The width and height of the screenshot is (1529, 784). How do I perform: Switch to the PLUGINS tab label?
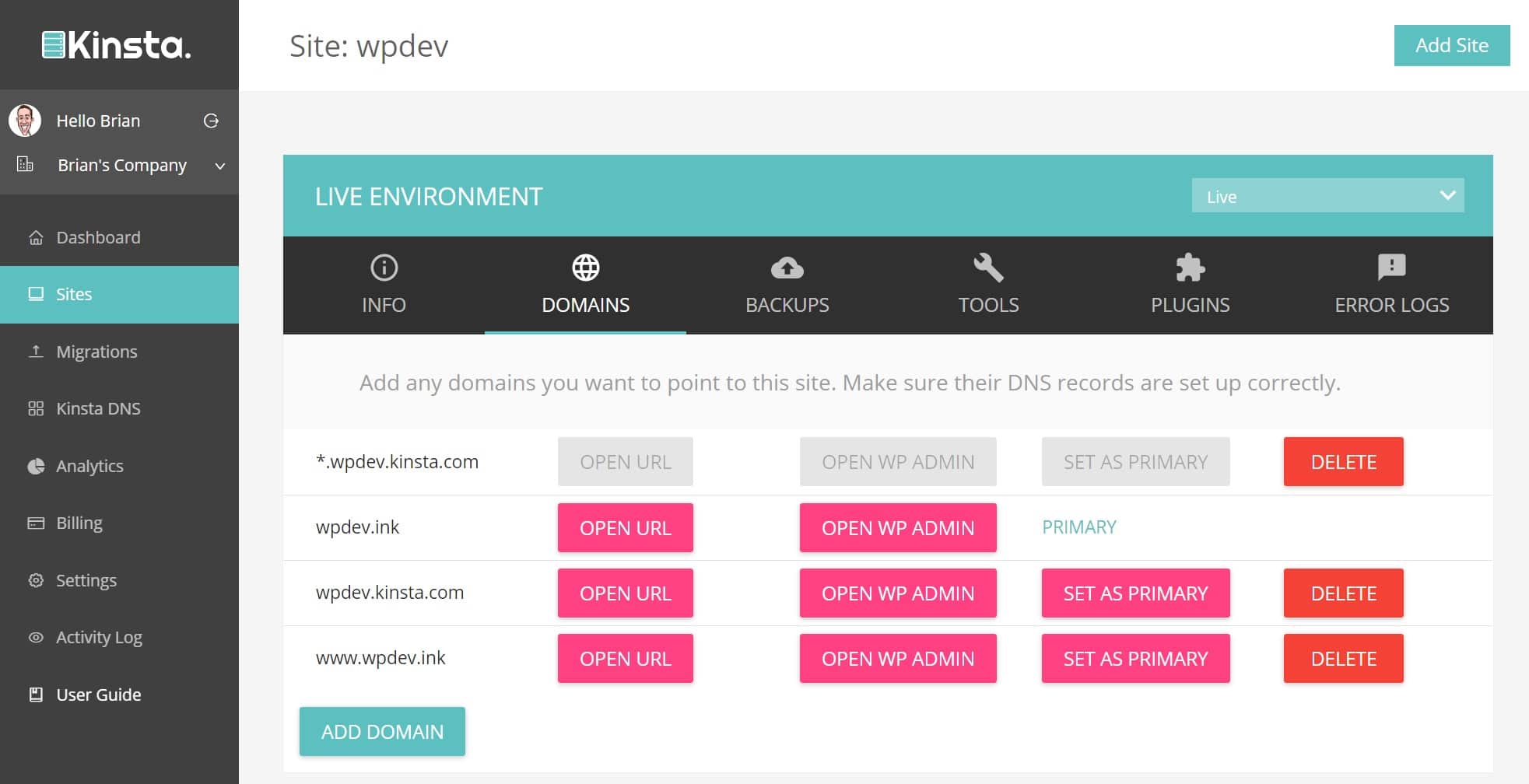[1190, 305]
